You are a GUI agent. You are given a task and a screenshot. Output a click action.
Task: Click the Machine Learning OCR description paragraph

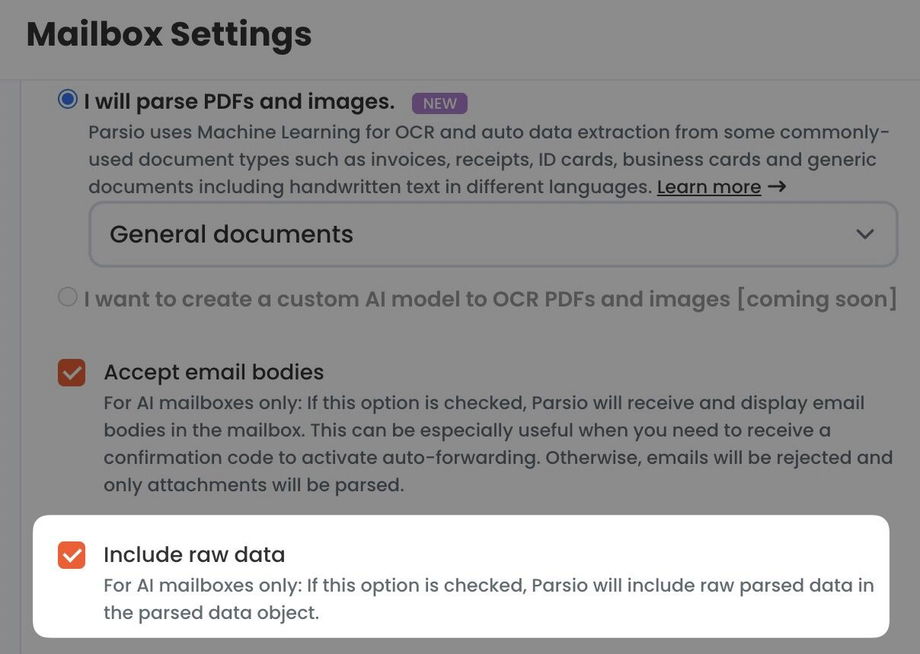point(482,160)
